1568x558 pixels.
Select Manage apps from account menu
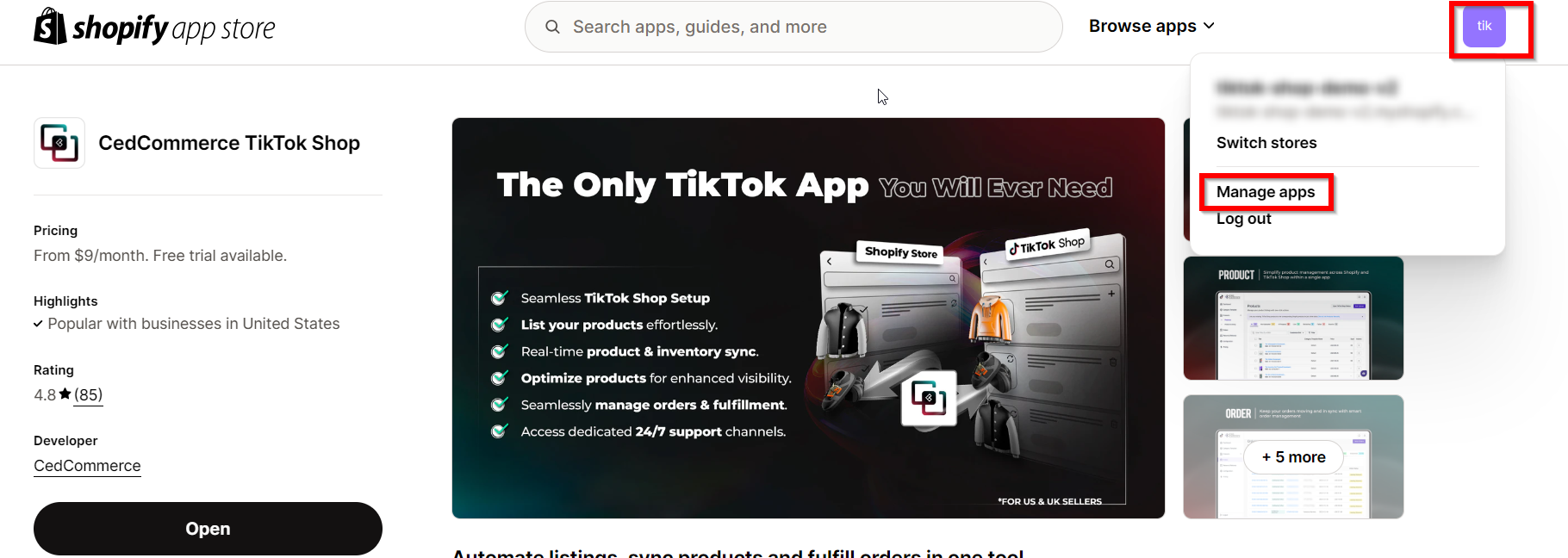point(1265,192)
